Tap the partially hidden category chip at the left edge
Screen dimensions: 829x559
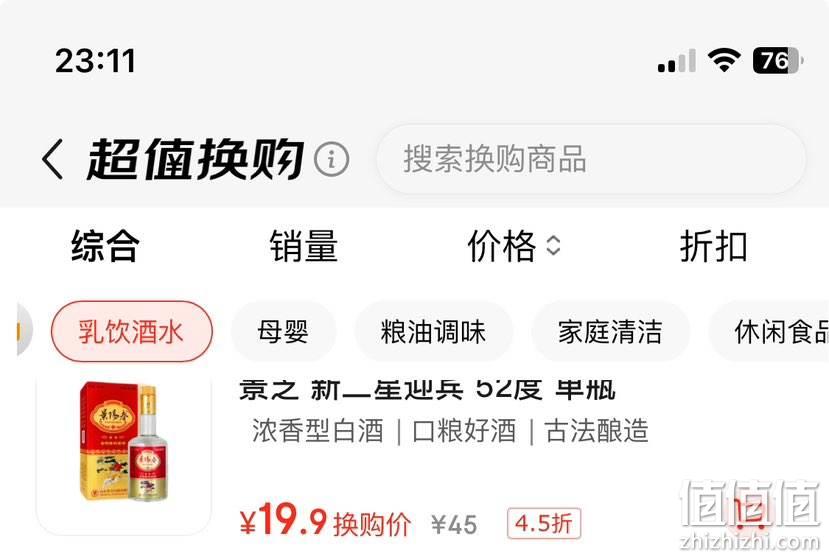click(x=25, y=332)
